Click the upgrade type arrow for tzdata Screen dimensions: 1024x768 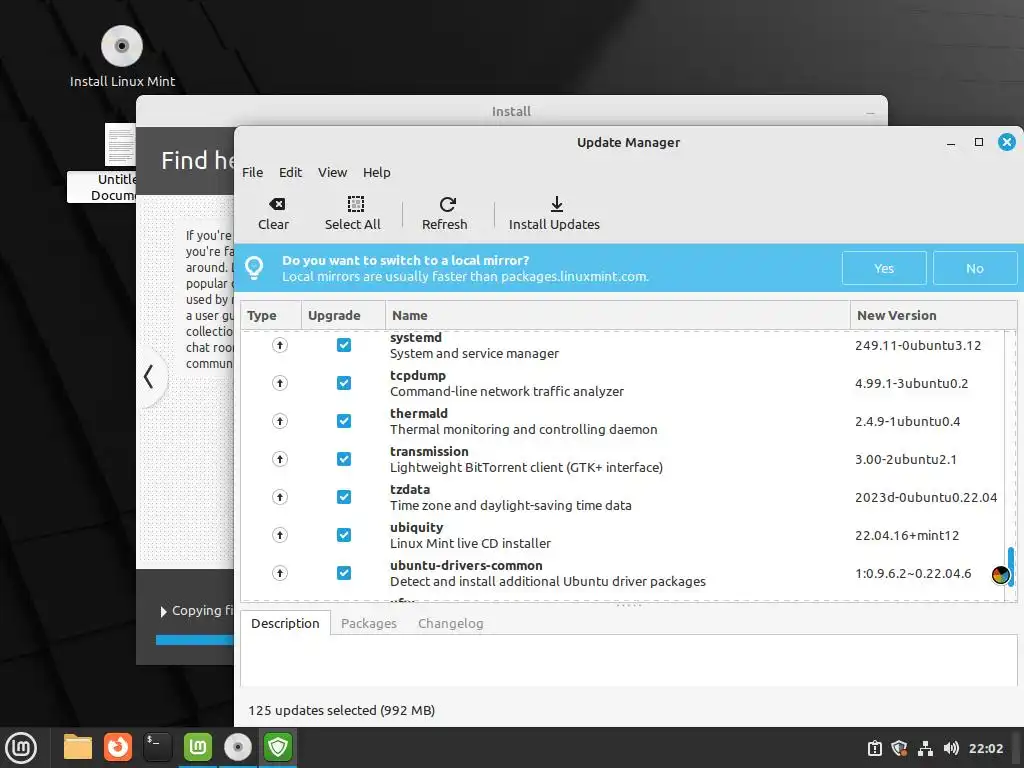tap(280, 497)
